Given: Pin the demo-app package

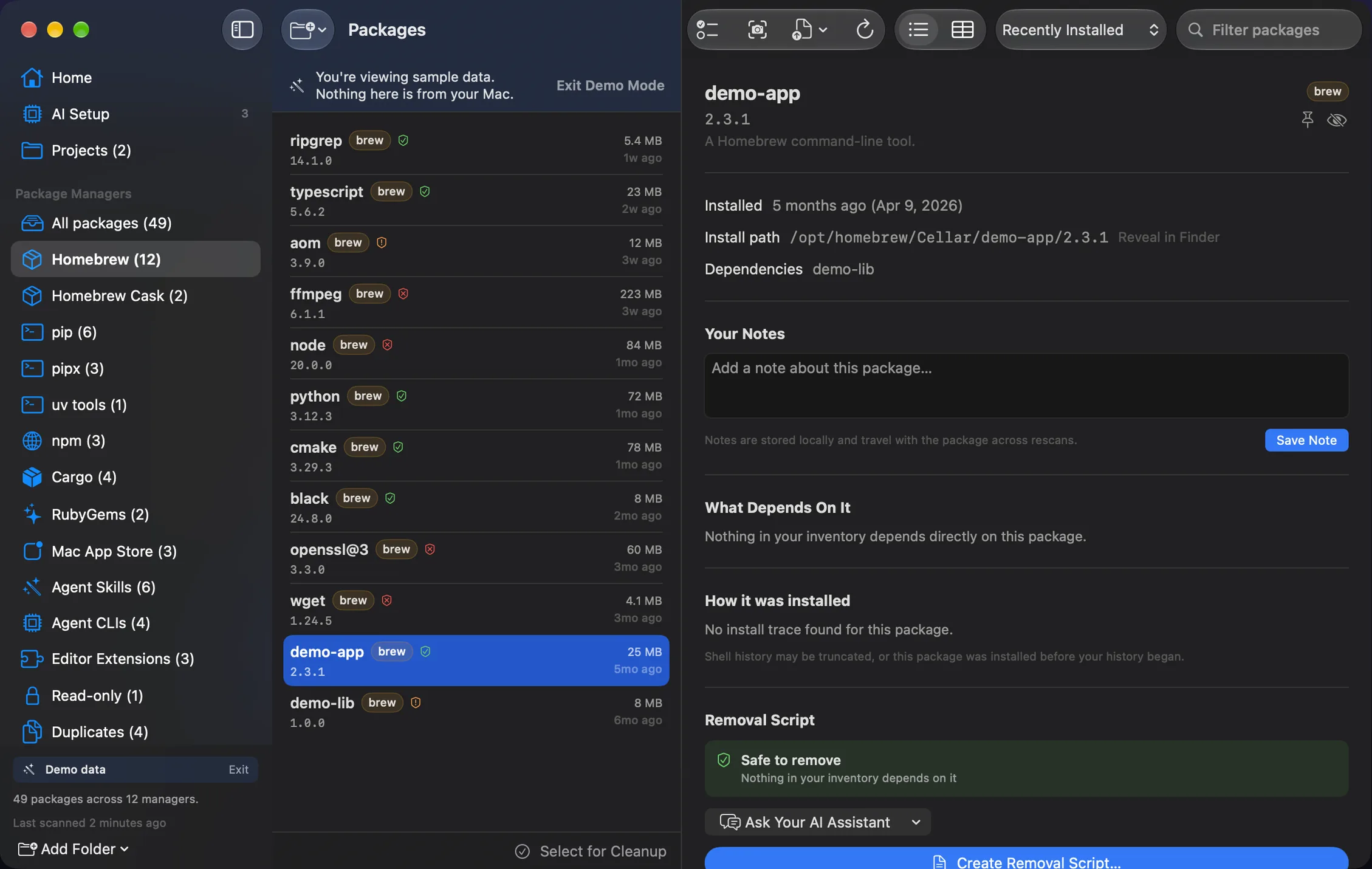Looking at the screenshot, I should [x=1307, y=120].
